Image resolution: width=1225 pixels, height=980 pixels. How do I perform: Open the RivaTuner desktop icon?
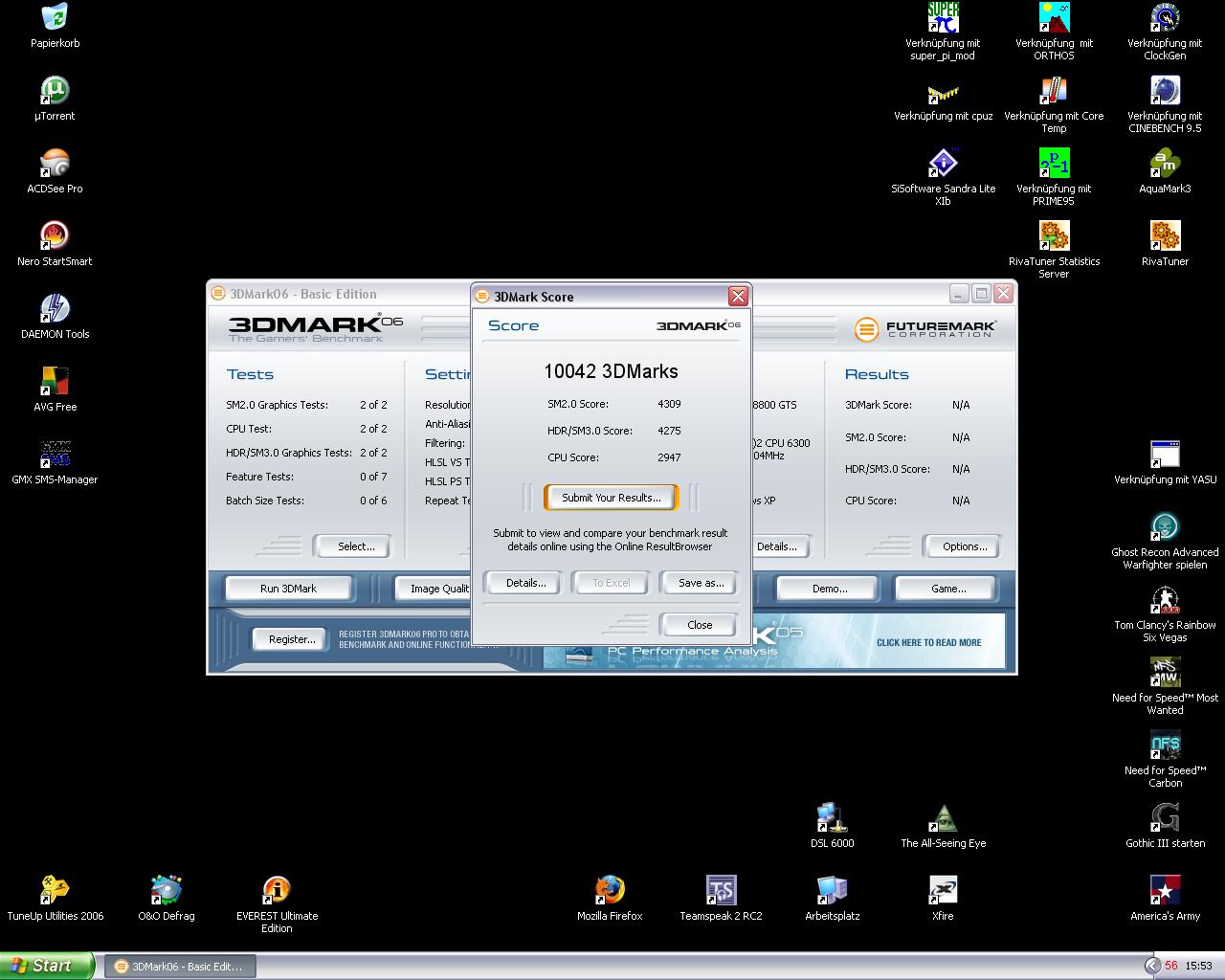(1165, 236)
